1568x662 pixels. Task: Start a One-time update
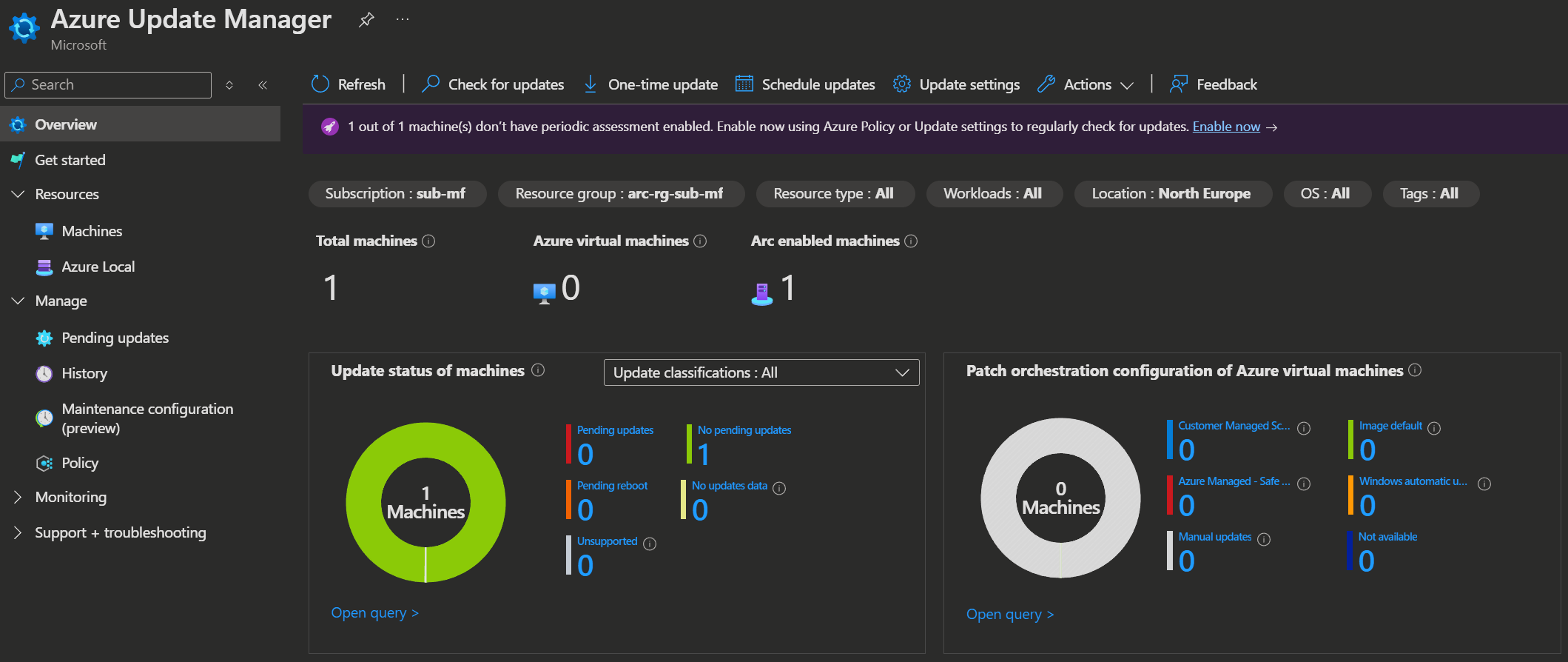click(650, 84)
